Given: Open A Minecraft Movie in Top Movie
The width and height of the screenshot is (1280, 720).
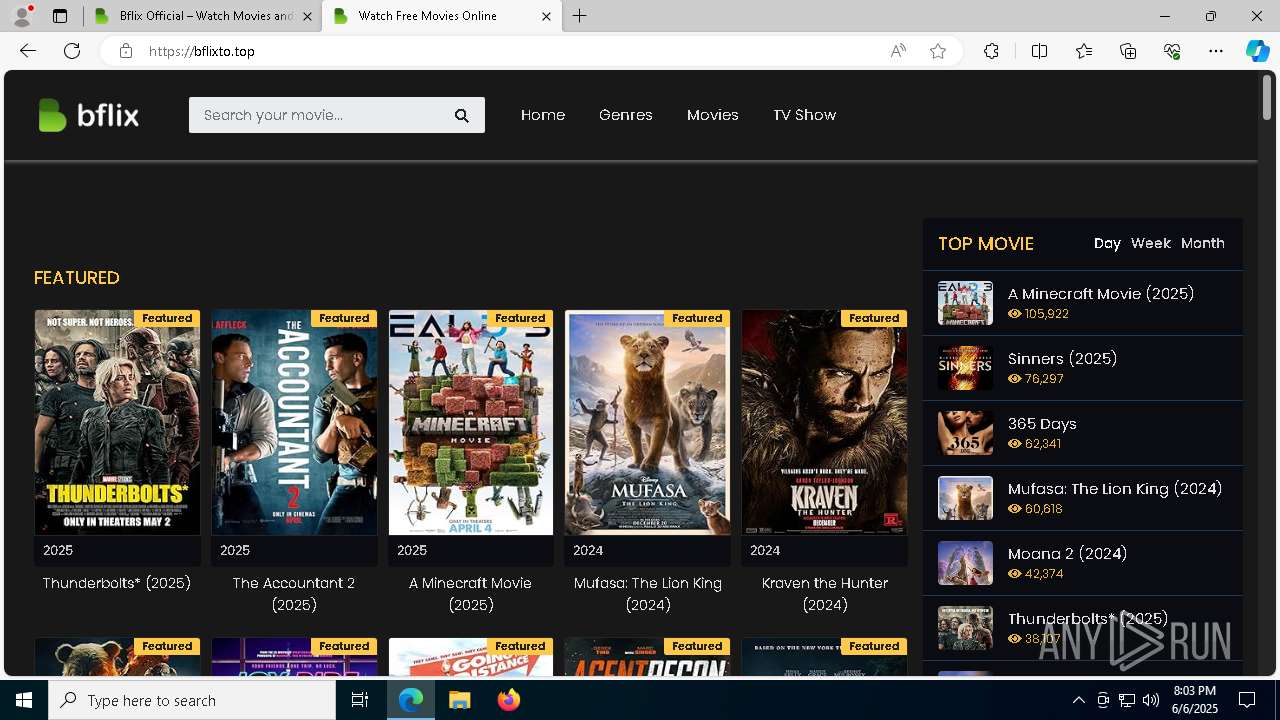Looking at the screenshot, I should (1101, 294).
